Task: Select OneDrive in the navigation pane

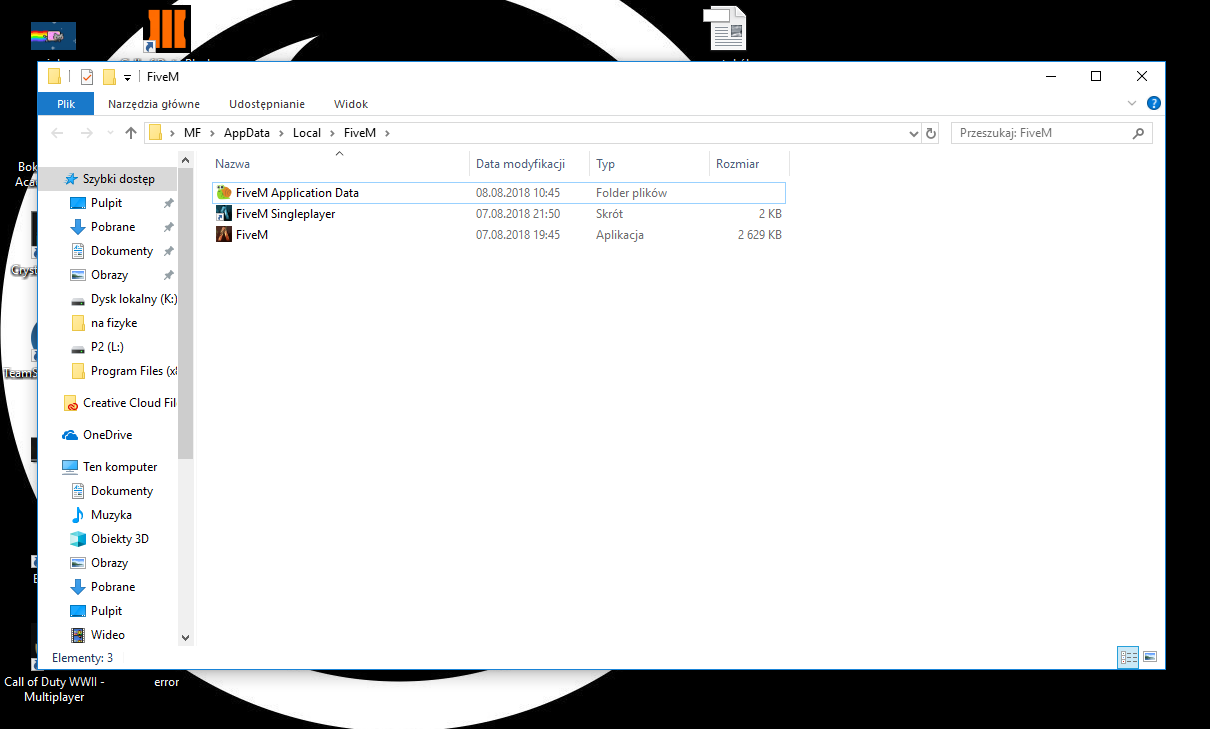Action: pos(107,435)
